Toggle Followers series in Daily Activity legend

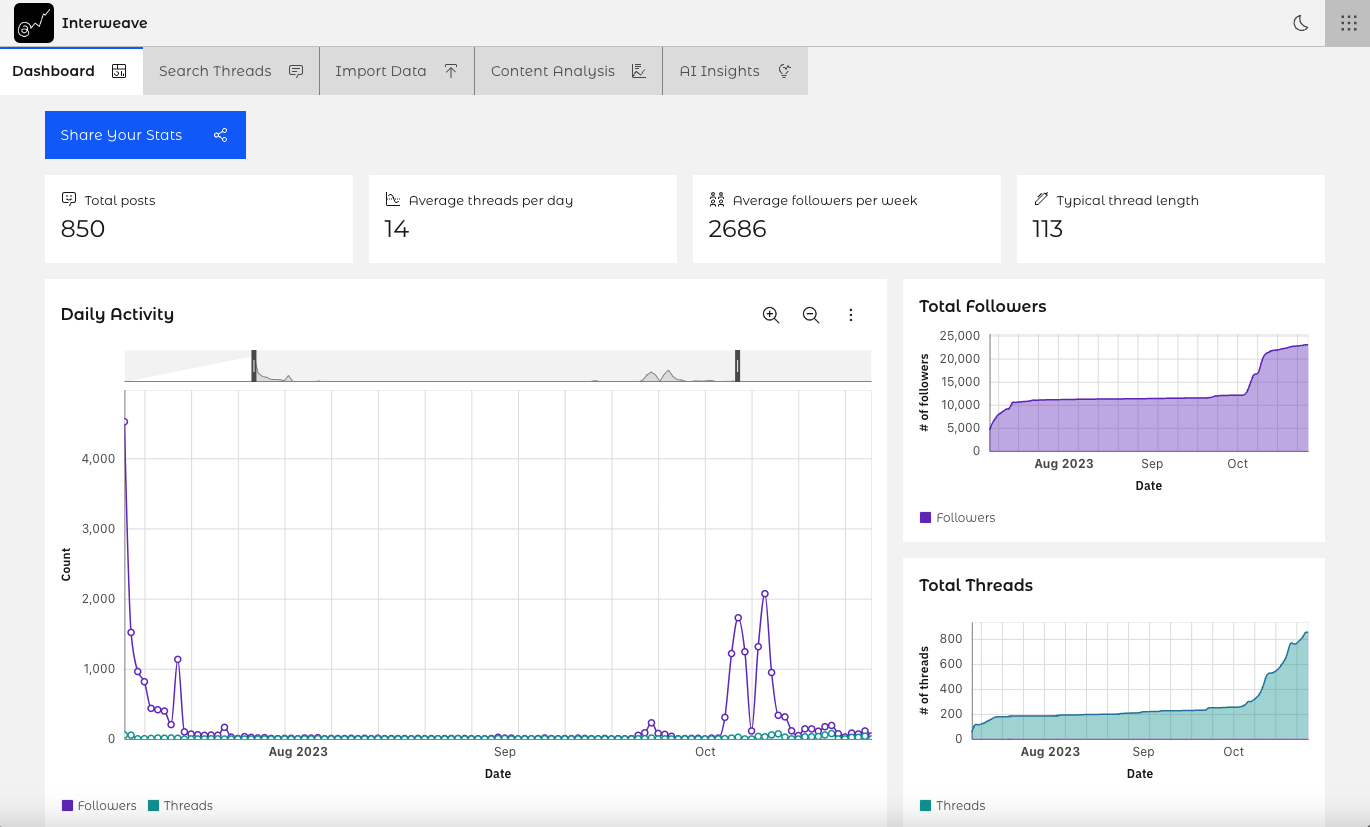pos(99,805)
